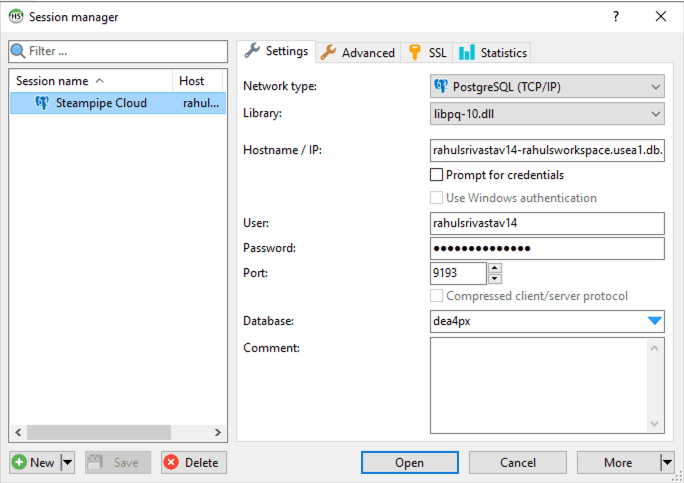684x483 pixels.
Task: Click the PostgreSQL elephant icon beside Steampipe Cloud
Action: click(42, 103)
